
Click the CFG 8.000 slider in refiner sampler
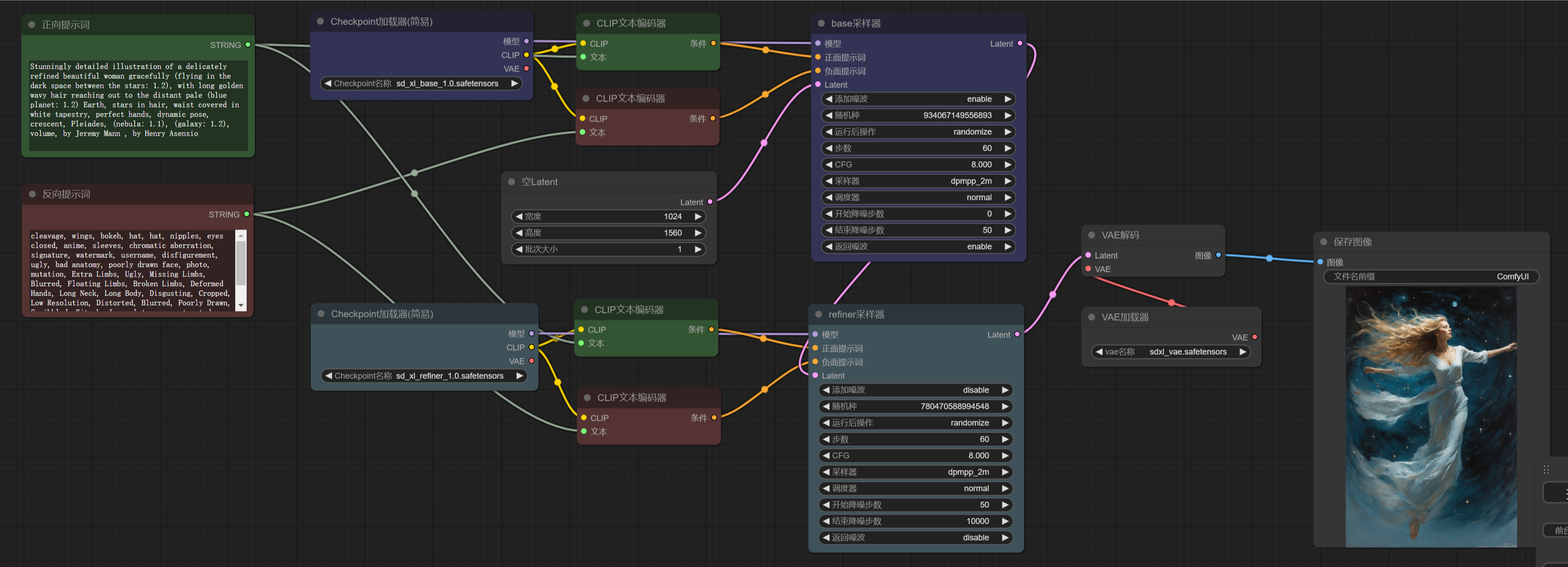coord(916,455)
